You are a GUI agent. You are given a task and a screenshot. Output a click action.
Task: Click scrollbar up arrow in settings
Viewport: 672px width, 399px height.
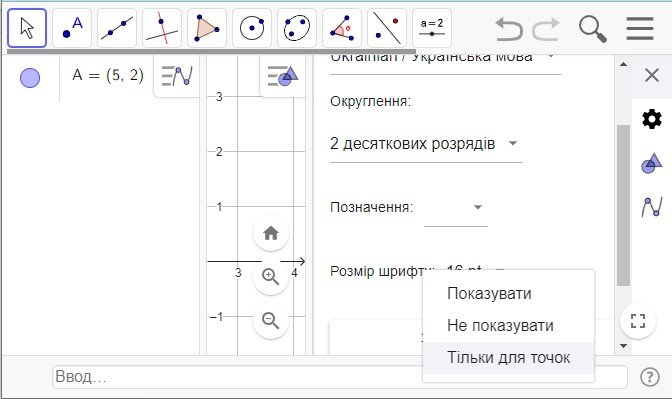tap(624, 64)
